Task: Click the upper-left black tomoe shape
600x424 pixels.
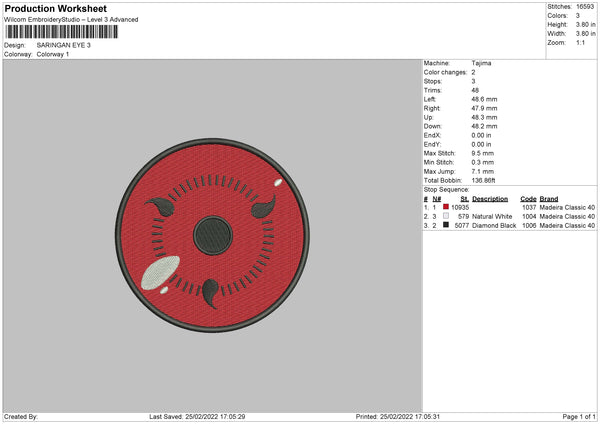Action: (x=161, y=207)
